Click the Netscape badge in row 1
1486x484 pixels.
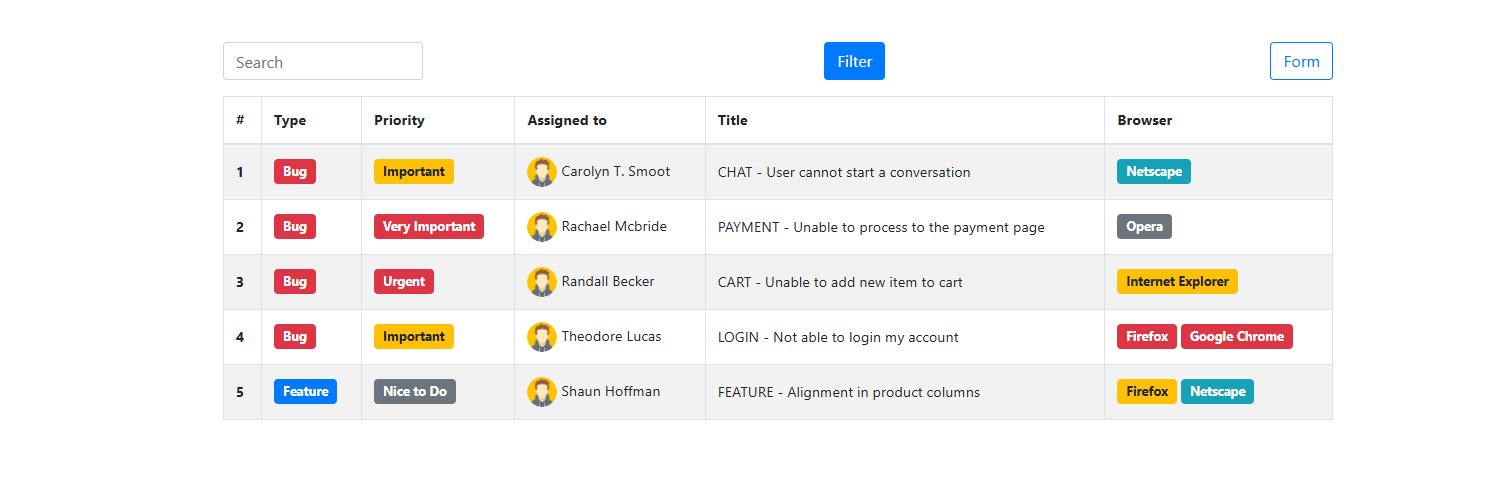pos(1154,172)
